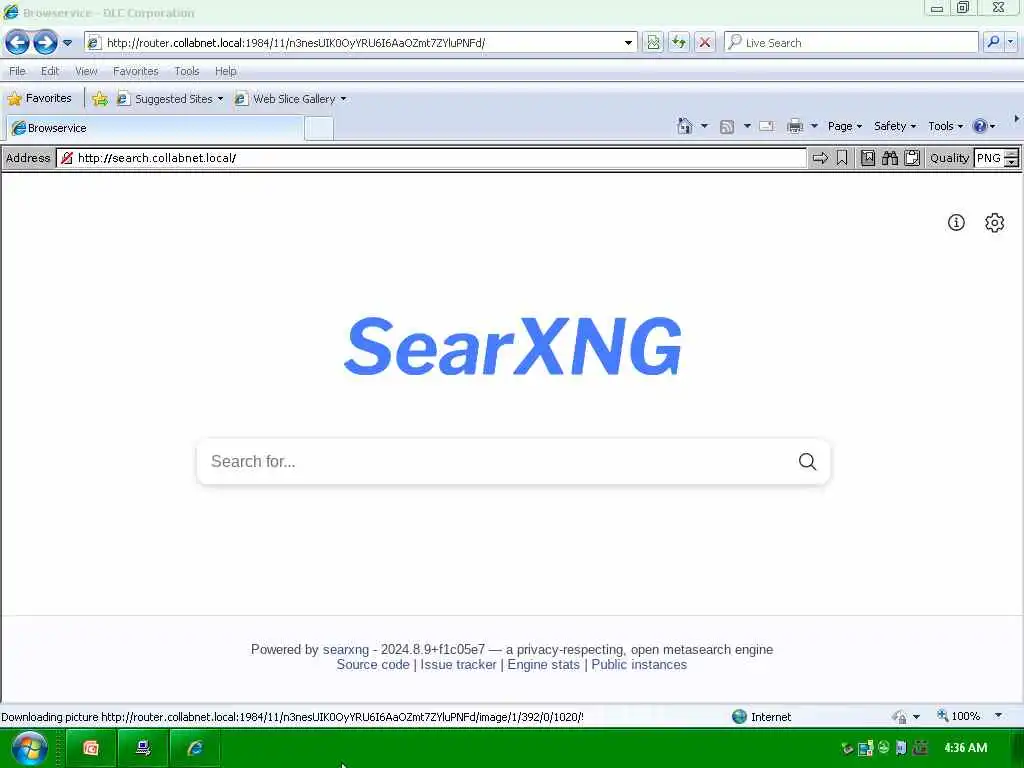The image size is (1024, 768).
Task: Open the Suggested Sites dropdown
Action: tap(170, 99)
